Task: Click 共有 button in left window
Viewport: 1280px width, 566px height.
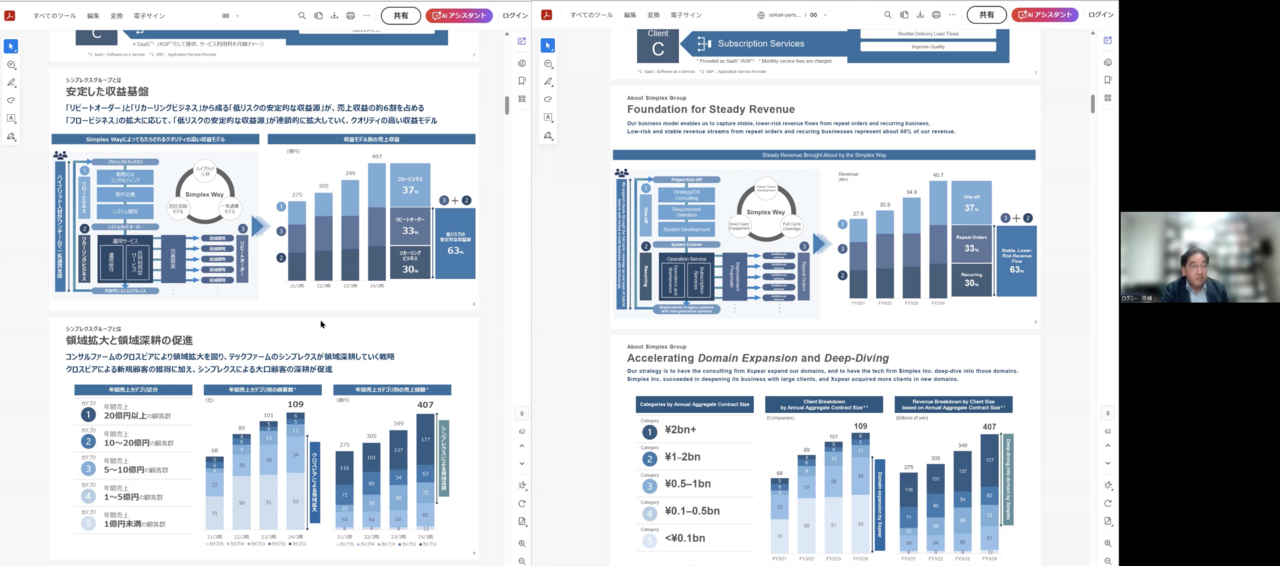Action: [401, 15]
